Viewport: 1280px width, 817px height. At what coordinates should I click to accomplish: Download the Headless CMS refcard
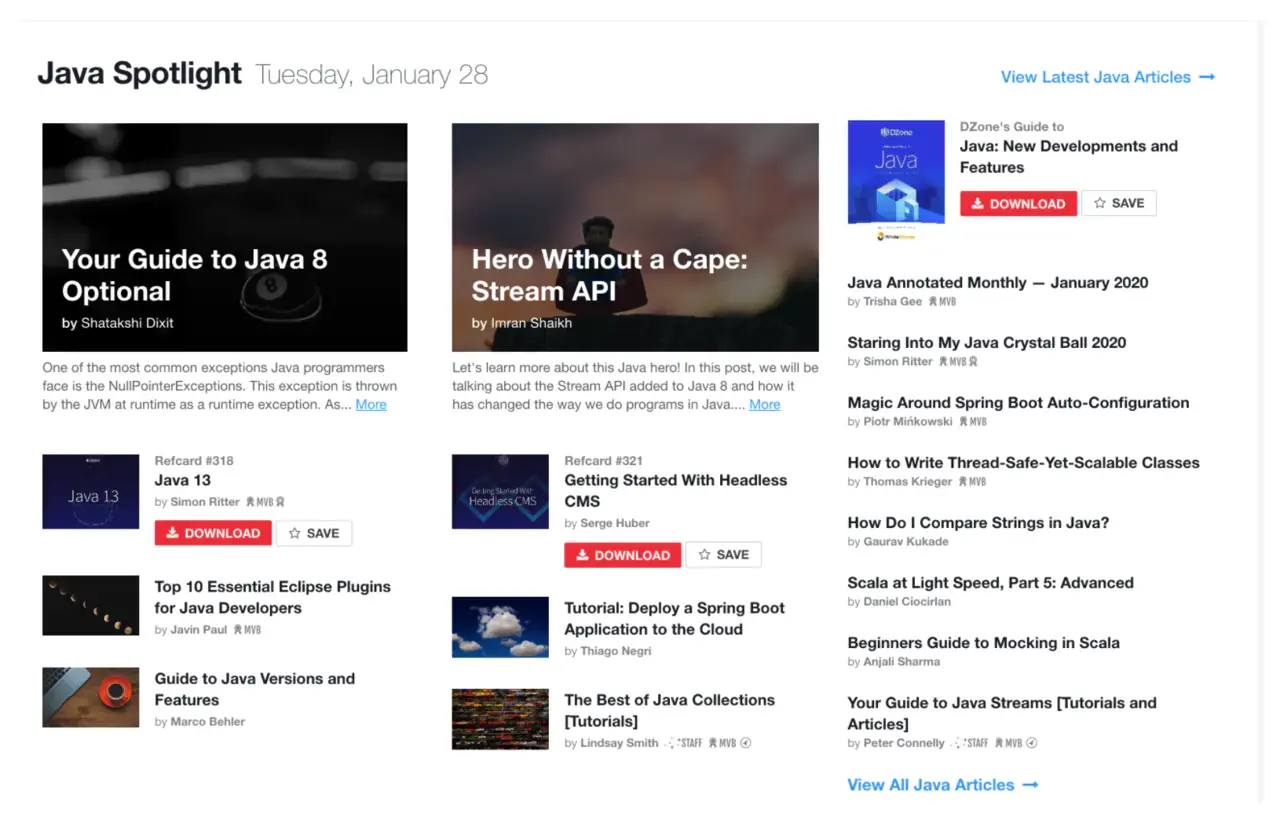[623, 555]
